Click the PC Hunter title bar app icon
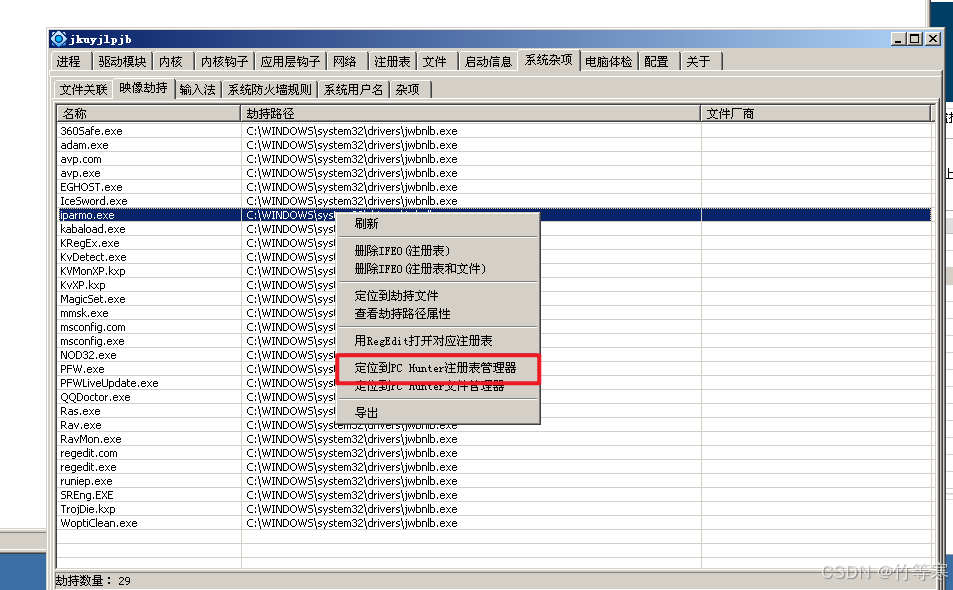Image resolution: width=953 pixels, height=590 pixels. pyautogui.click(x=59, y=39)
